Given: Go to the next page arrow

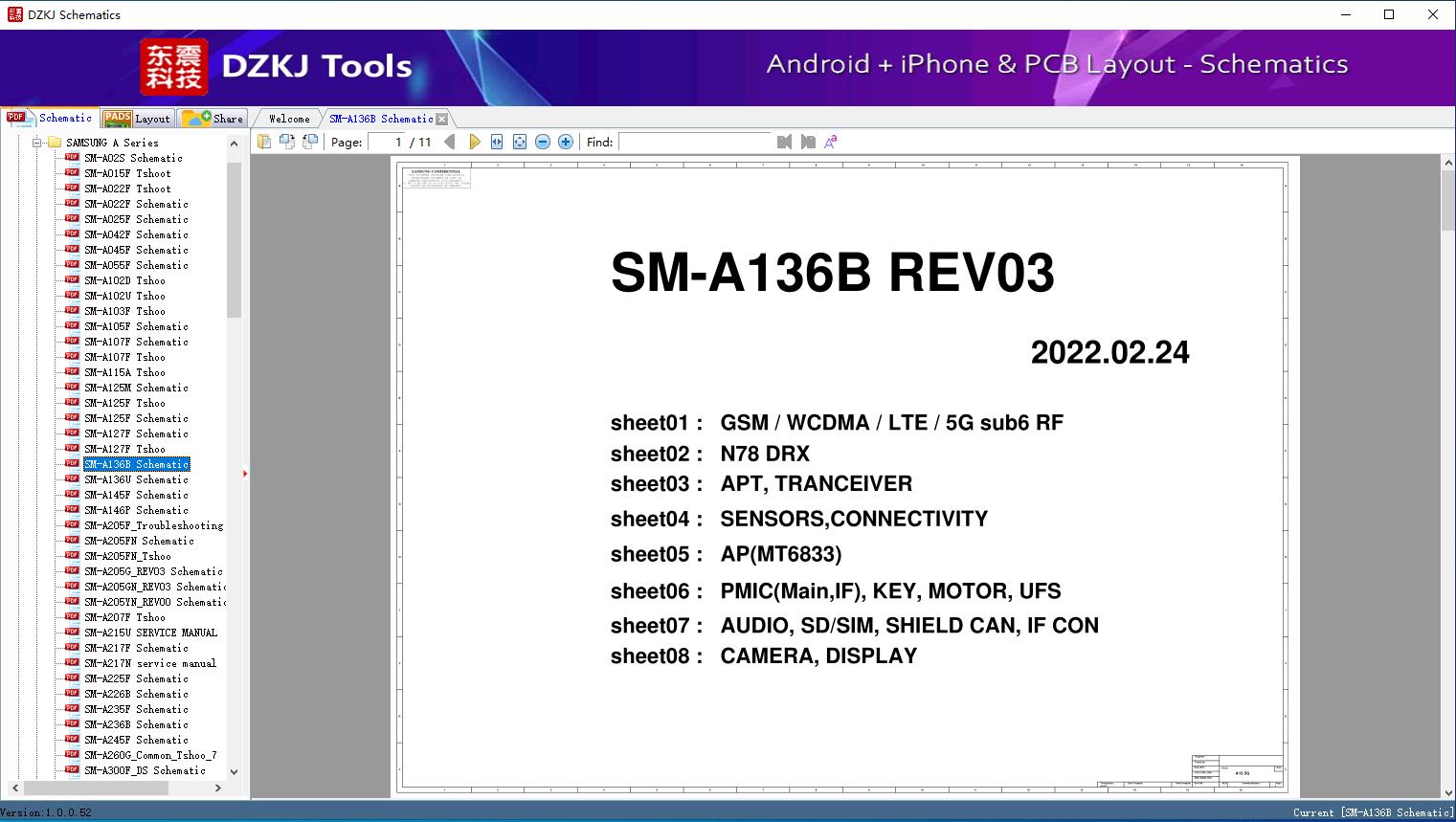Looking at the screenshot, I should tap(474, 142).
